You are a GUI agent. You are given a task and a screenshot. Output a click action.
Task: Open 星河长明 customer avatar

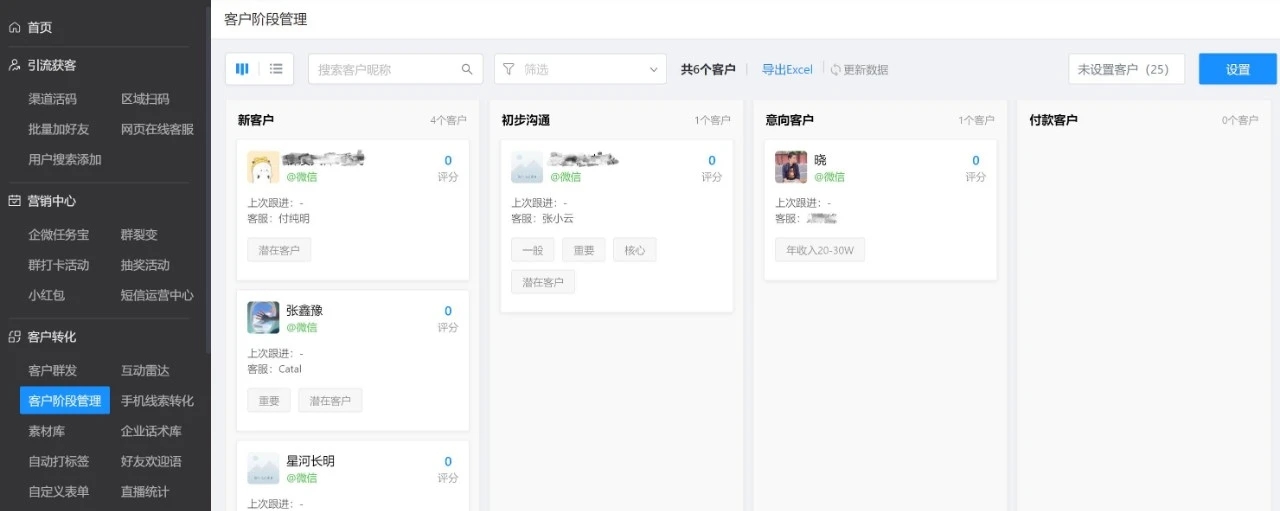coord(263,468)
